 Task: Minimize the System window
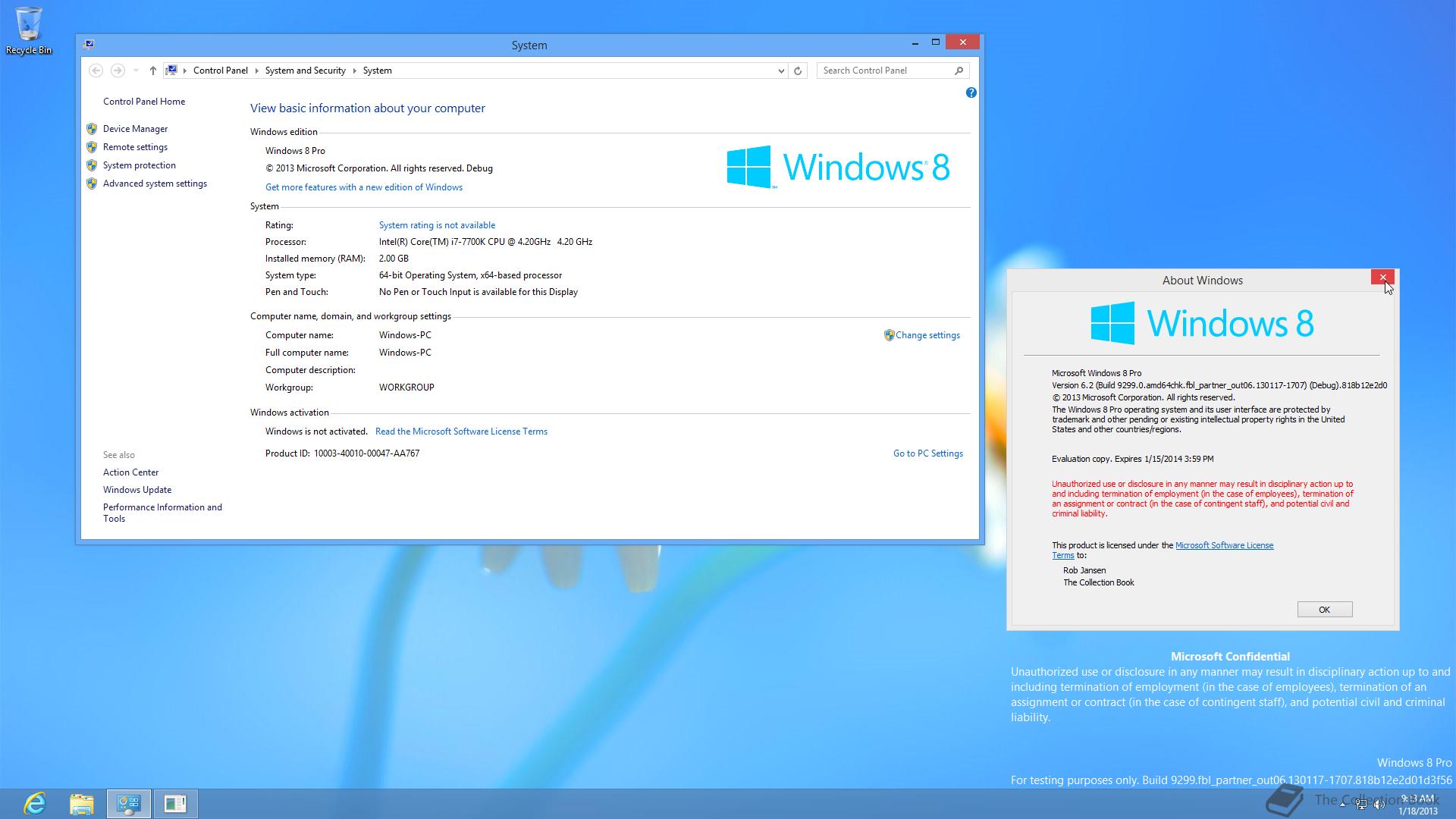(x=915, y=42)
